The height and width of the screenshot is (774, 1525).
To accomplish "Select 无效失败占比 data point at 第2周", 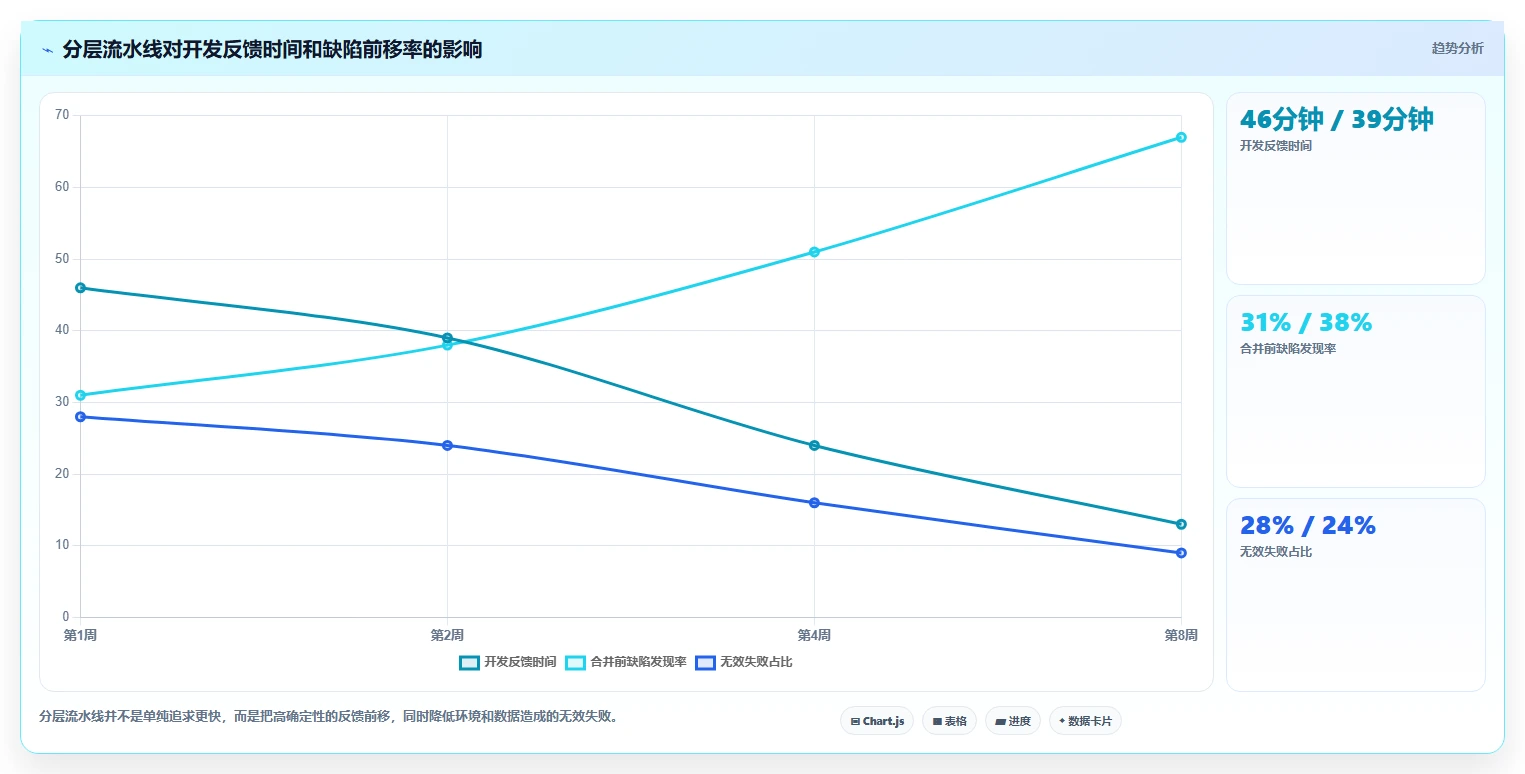I will 447,445.
